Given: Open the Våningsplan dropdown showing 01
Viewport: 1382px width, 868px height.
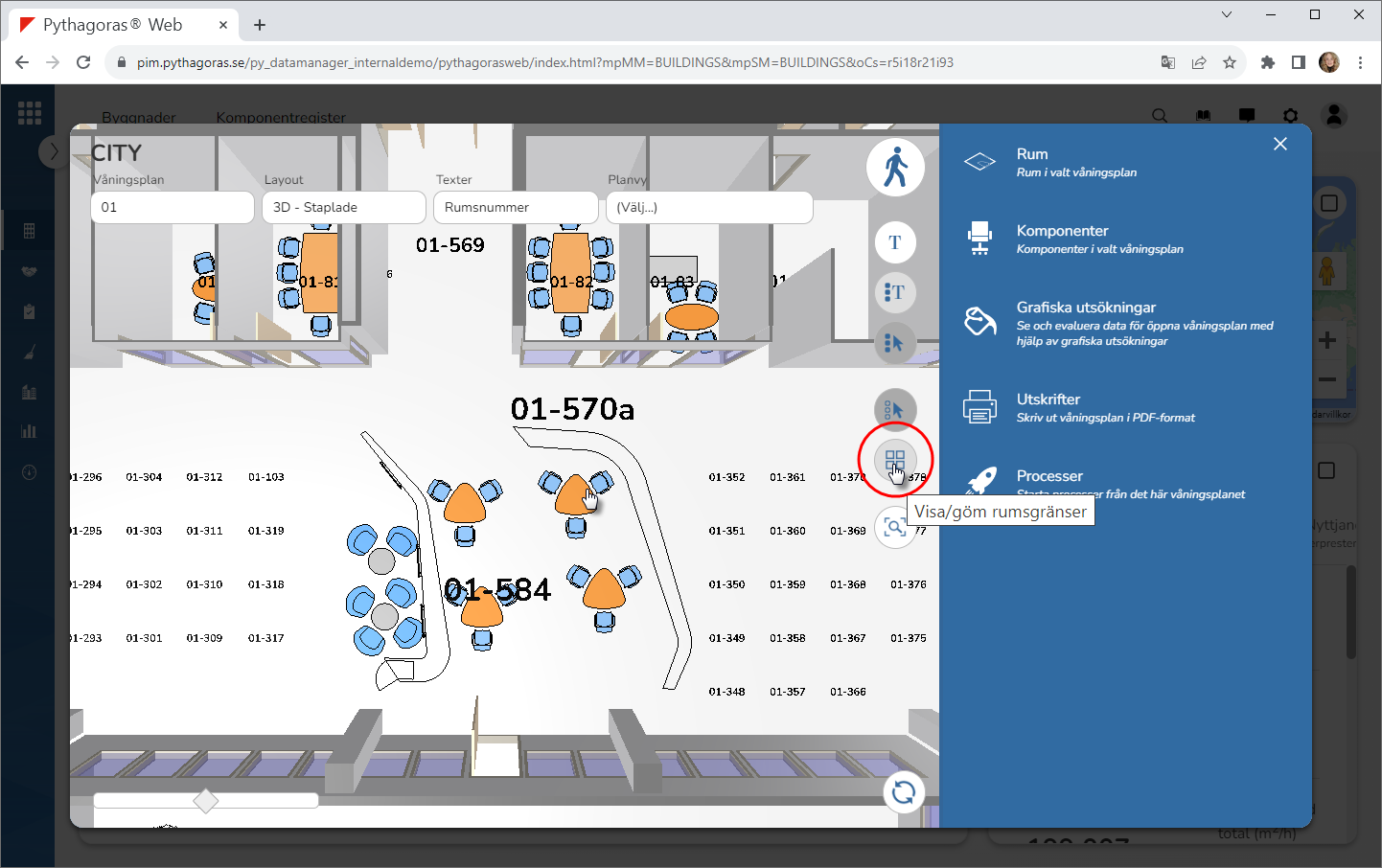Looking at the screenshot, I should tap(173, 207).
